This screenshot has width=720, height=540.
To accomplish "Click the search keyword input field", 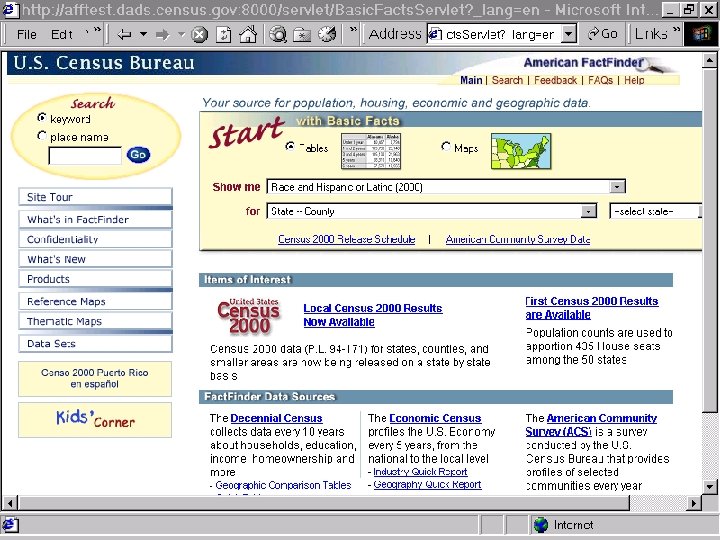I will (85, 156).
